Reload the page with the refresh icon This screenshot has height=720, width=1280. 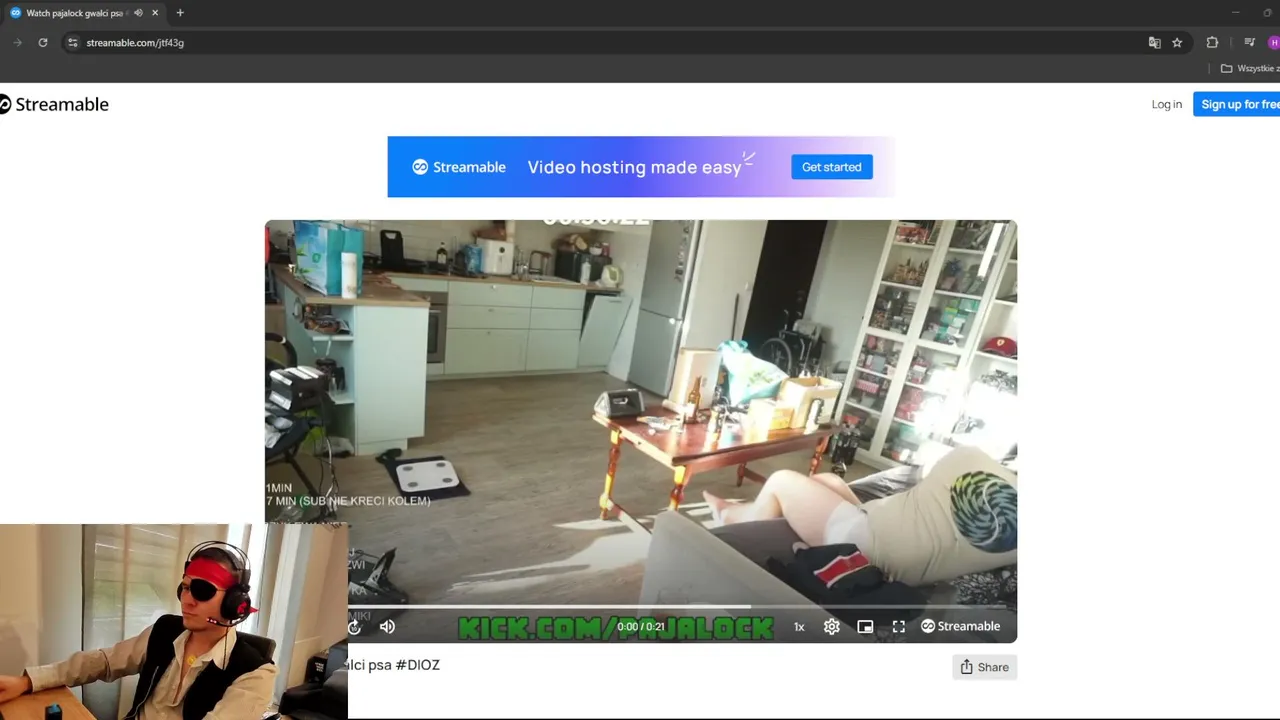coord(43,43)
